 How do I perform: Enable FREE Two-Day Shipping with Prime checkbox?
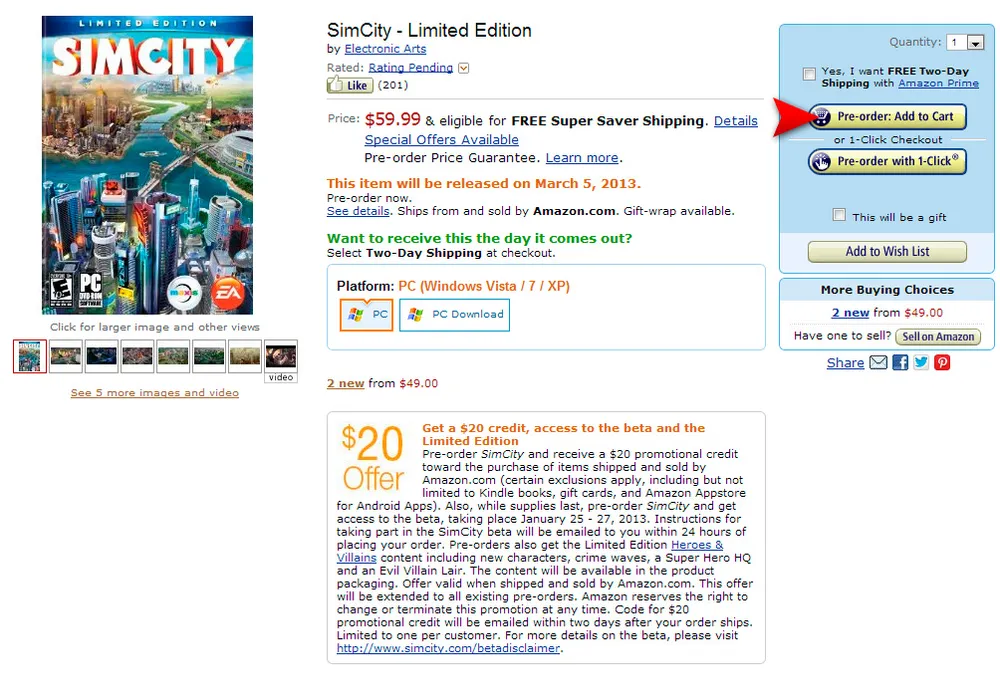click(x=808, y=73)
